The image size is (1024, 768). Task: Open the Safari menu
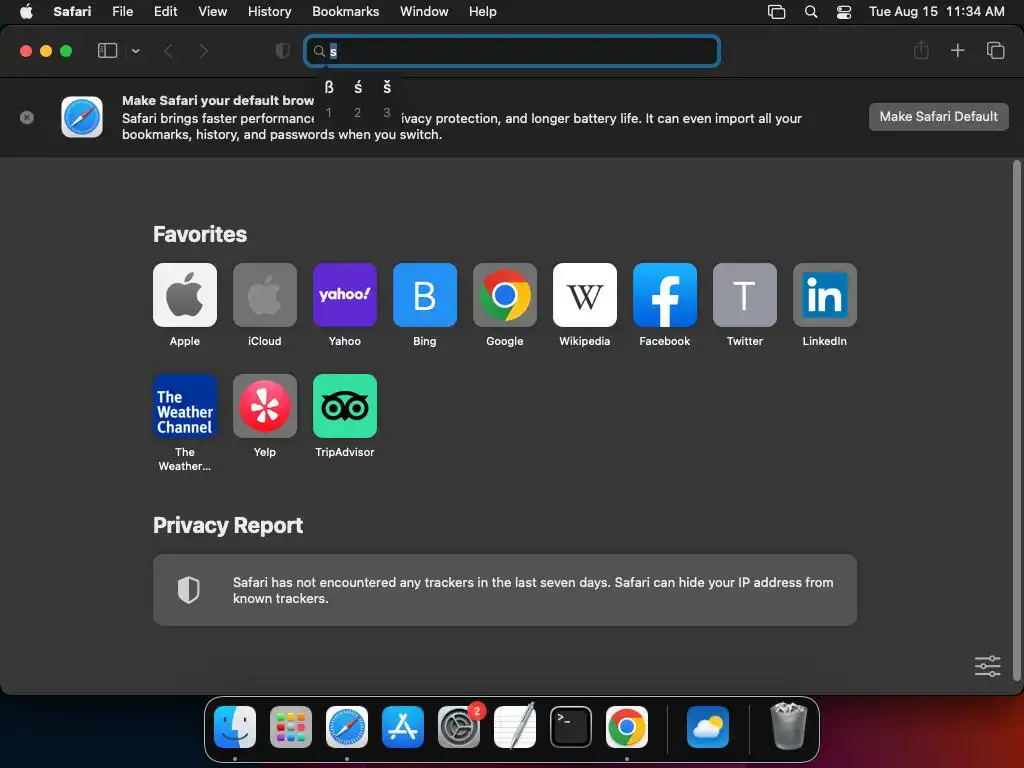coord(72,12)
